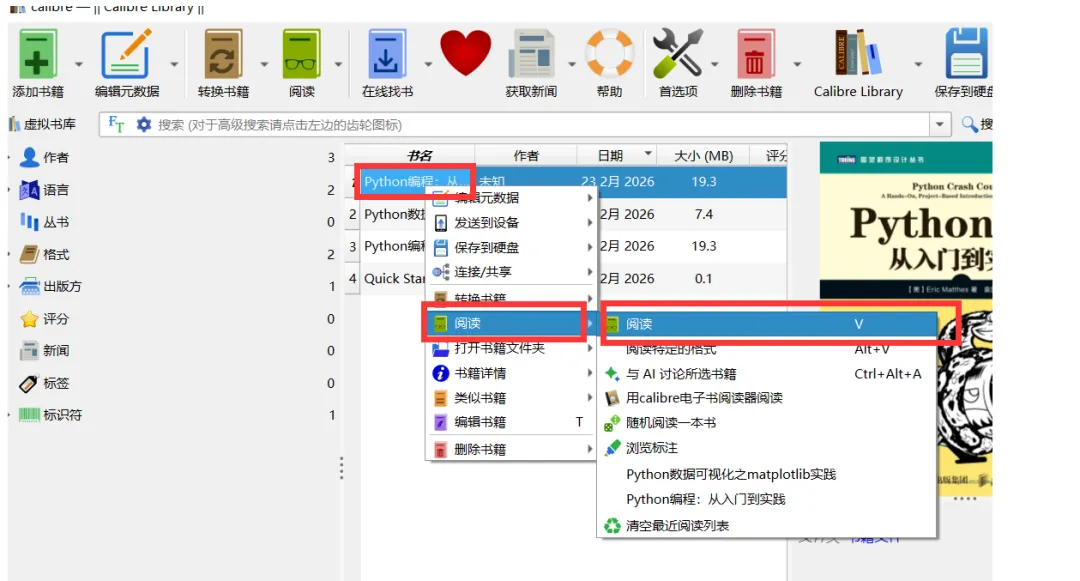Choose Save to disk (保存到硬盘) menu entry

pos(512,247)
